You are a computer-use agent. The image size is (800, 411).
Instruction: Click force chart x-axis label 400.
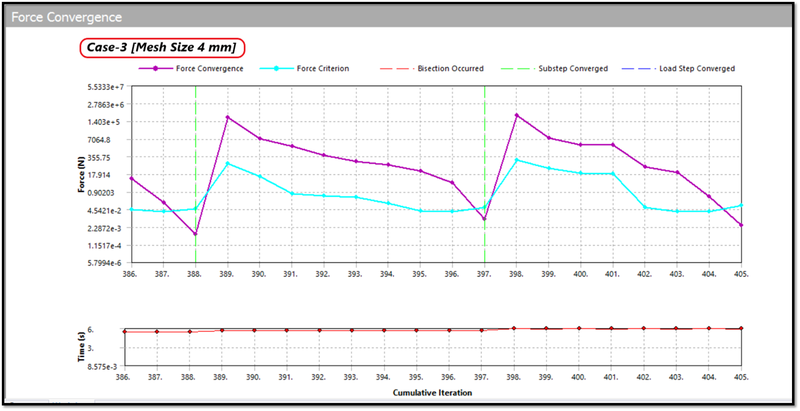(580, 274)
